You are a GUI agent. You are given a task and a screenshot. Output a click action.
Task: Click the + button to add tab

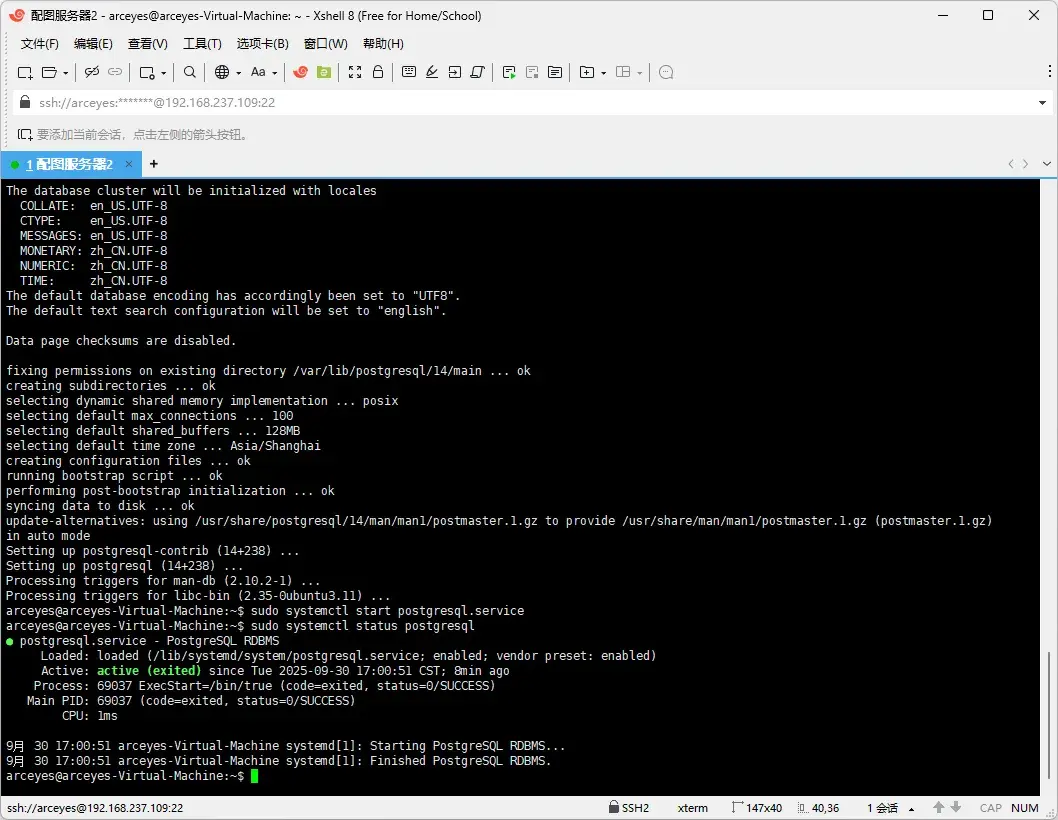point(153,164)
